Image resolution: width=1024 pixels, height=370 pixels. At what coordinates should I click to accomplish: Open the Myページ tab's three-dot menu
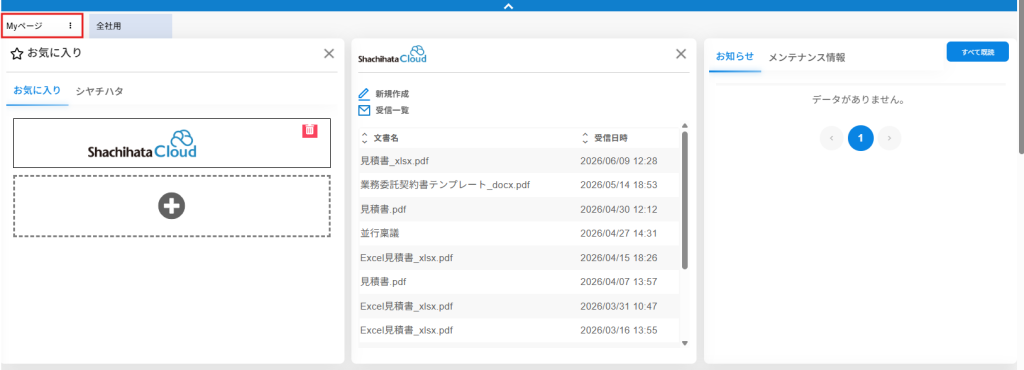tap(70, 26)
